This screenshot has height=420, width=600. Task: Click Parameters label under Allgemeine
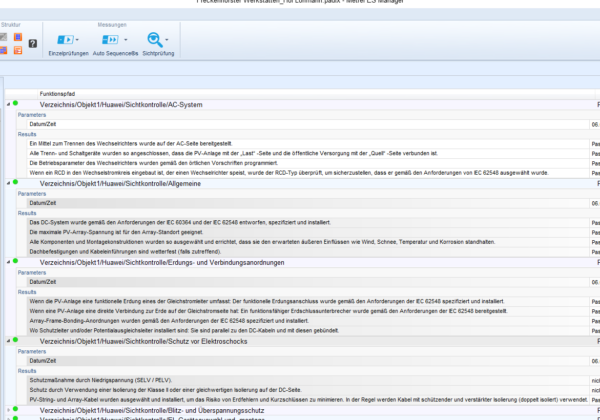point(32,194)
